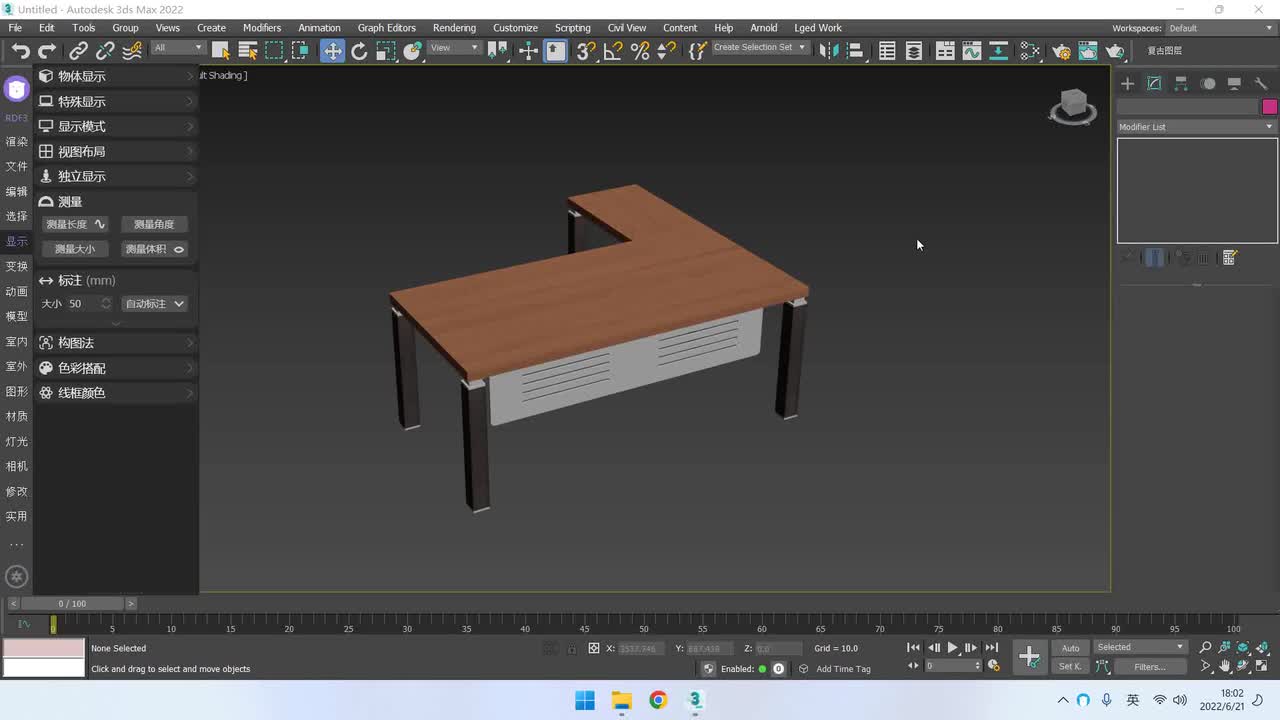1280x720 pixels.
Task: Open the Hierarchy panel tab icon
Action: pyautogui.click(x=1181, y=84)
